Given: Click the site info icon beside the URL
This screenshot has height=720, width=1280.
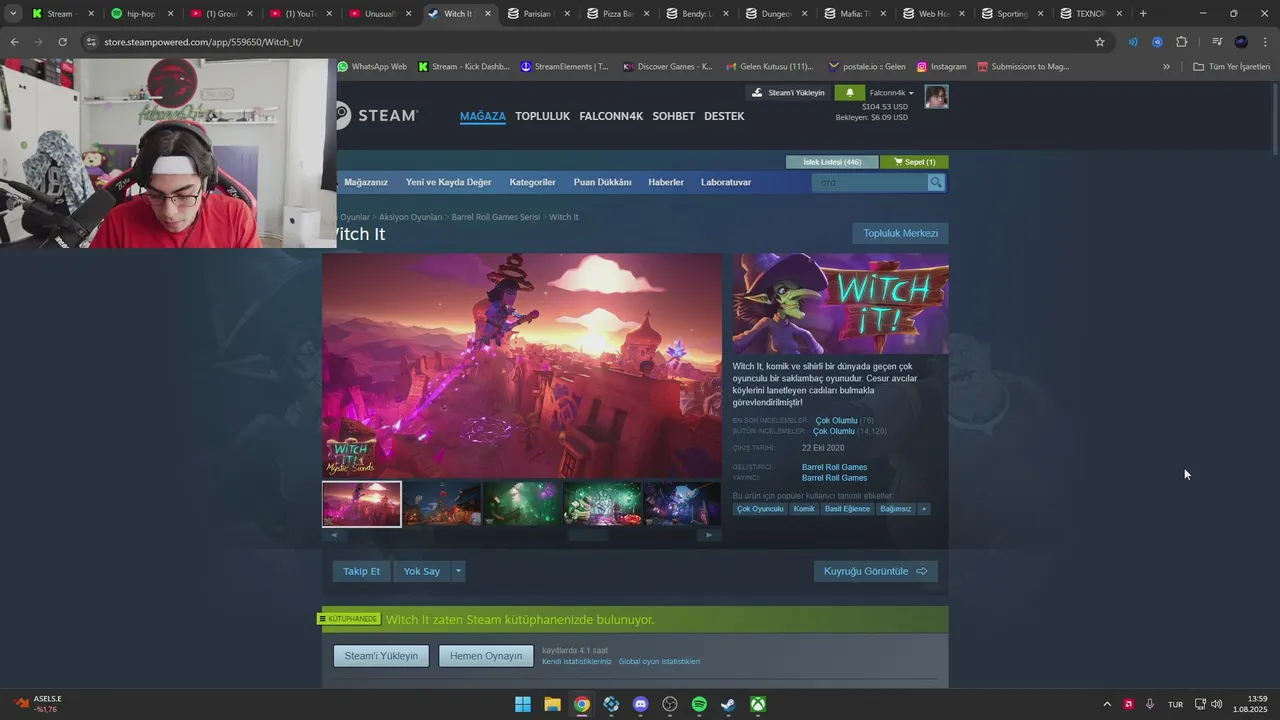Looking at the screenshot, I should pyautogui.click(x=91, y=42).
